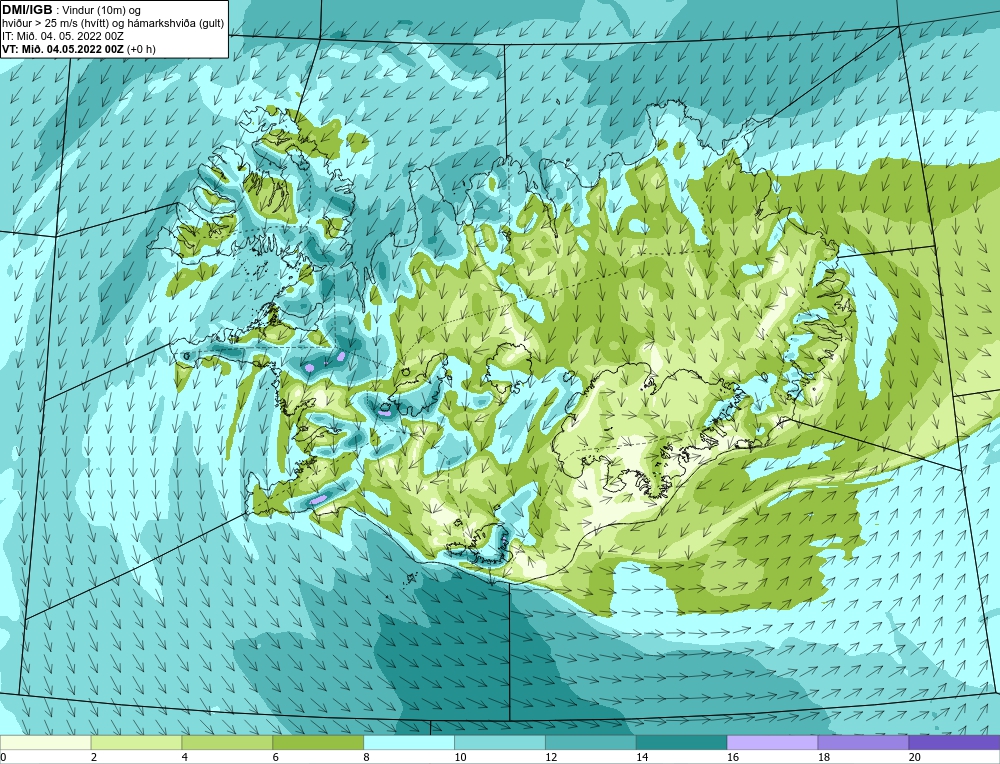This screenshot has height=764, width=1000.
Task: Select the olive green 6–8 m/s legend swatch
Action: 318,742
